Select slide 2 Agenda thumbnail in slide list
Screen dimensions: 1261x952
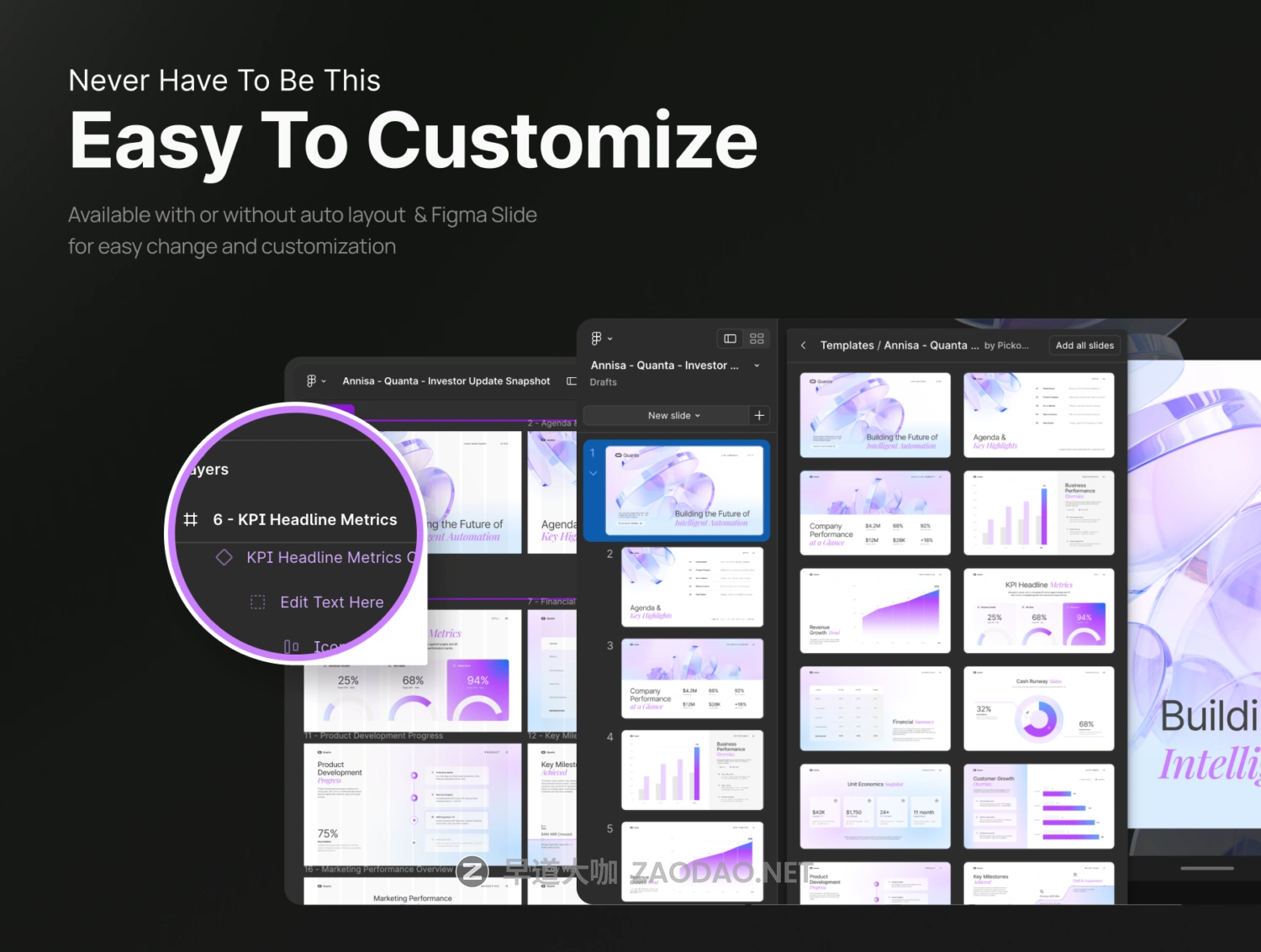coord(692,587)
